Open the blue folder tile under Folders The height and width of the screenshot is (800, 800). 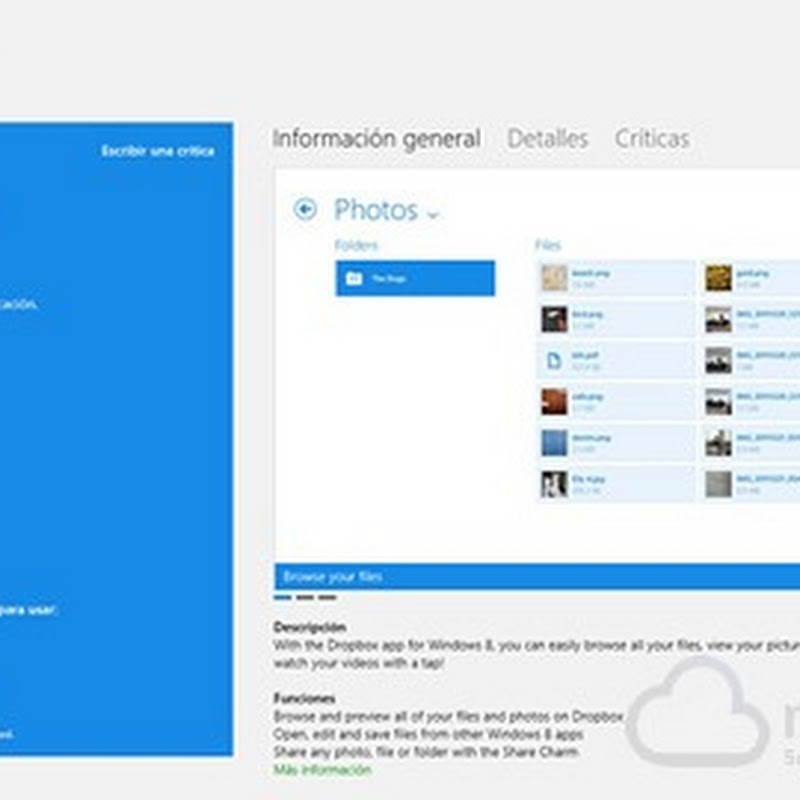415,278
